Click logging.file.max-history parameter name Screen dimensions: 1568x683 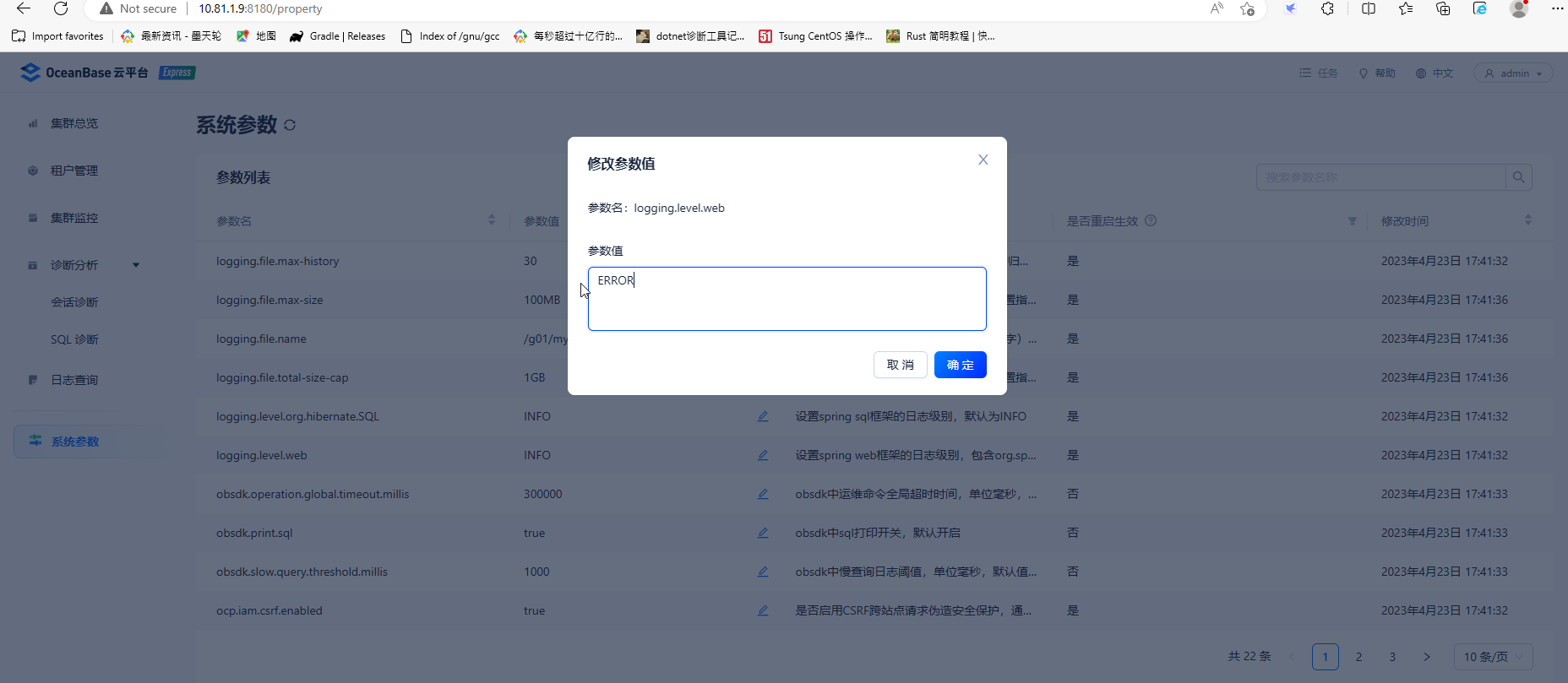click(277, 261)
